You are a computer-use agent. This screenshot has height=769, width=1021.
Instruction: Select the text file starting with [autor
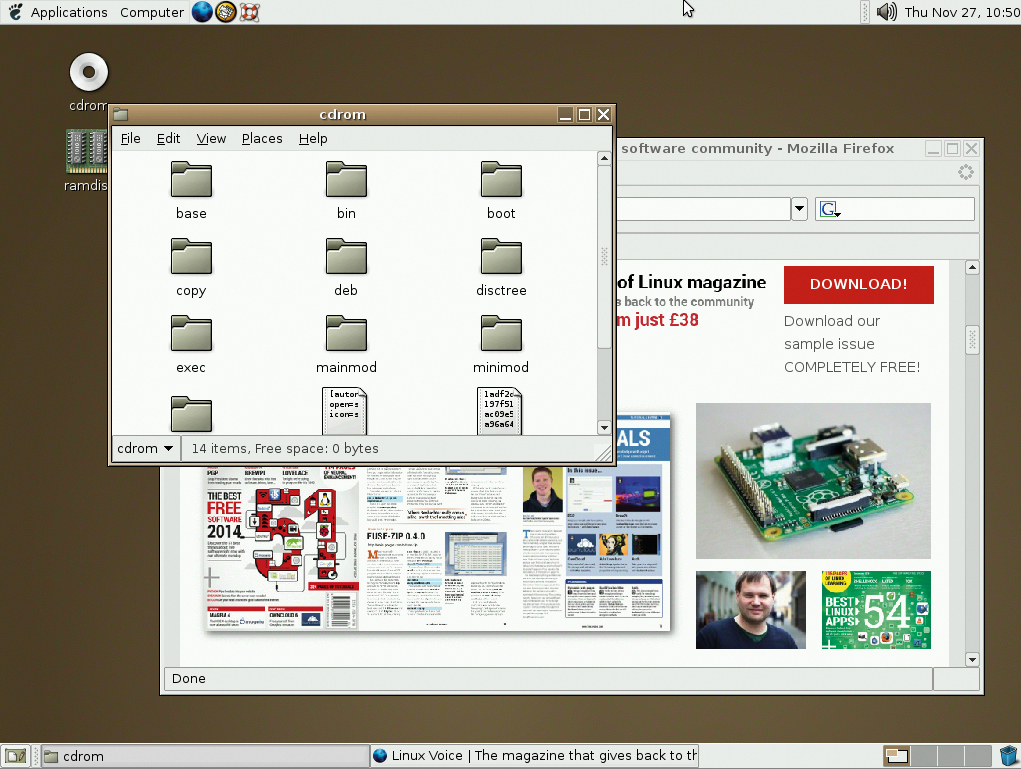pos(344,411)
